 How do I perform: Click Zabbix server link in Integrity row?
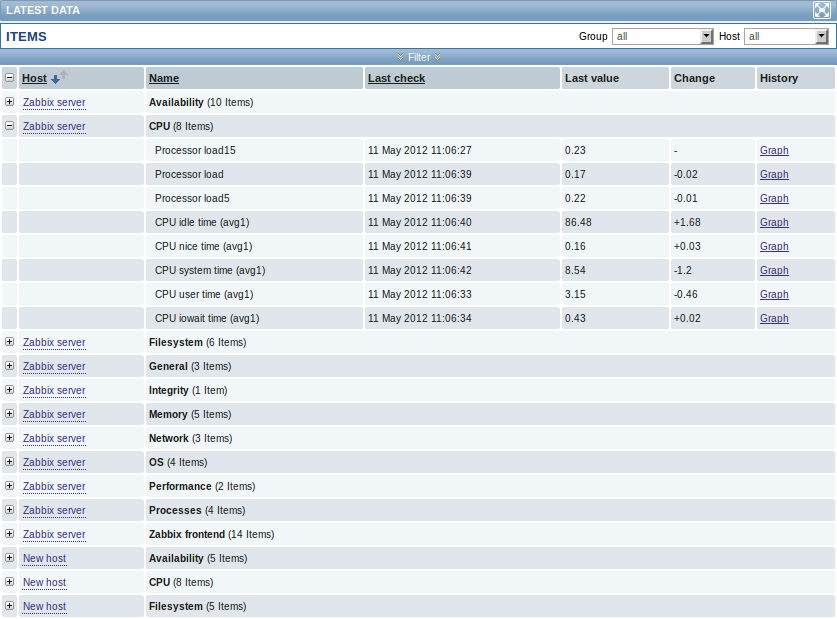tap(54, 391)
